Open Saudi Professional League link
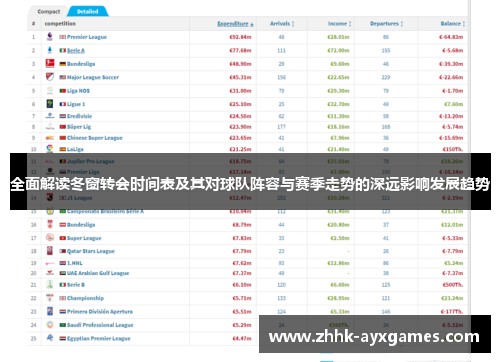Screen dimensions: 500x362 (x=100, y=325)
